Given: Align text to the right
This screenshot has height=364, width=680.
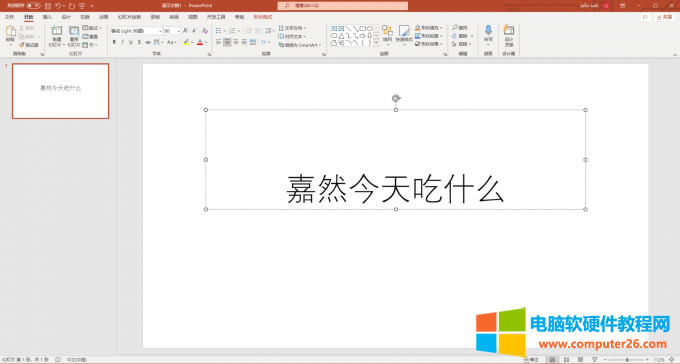Looking at the screenshot, I should click(x=236, y=42).
